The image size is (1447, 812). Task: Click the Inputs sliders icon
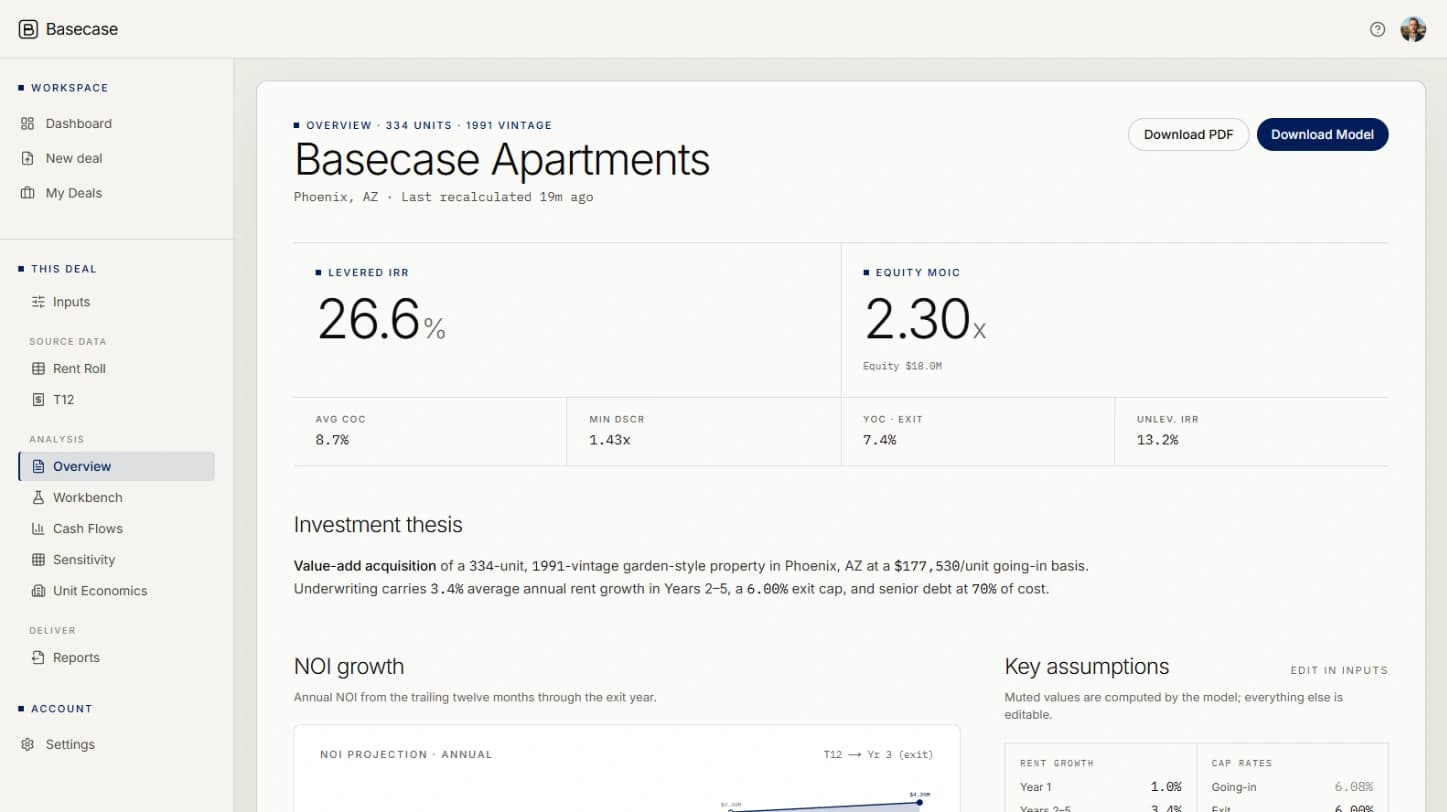click(38, 302)
